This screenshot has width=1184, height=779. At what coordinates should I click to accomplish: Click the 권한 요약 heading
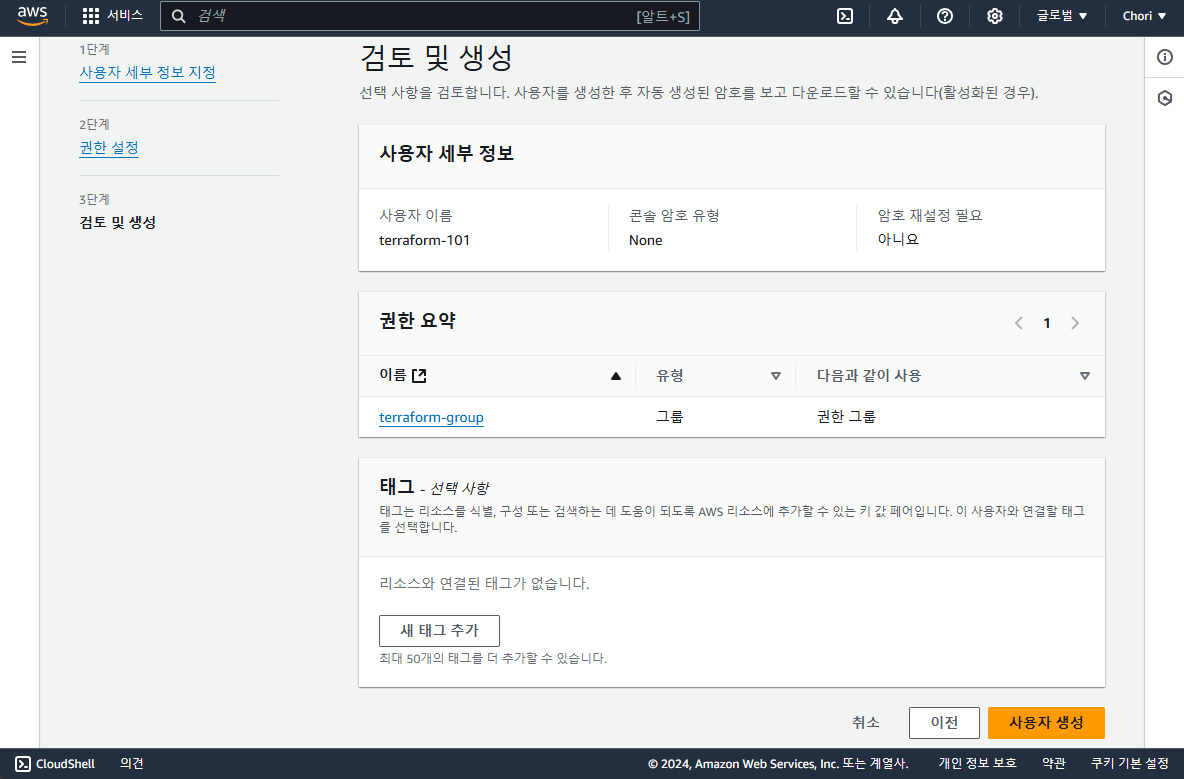[418, 321]
